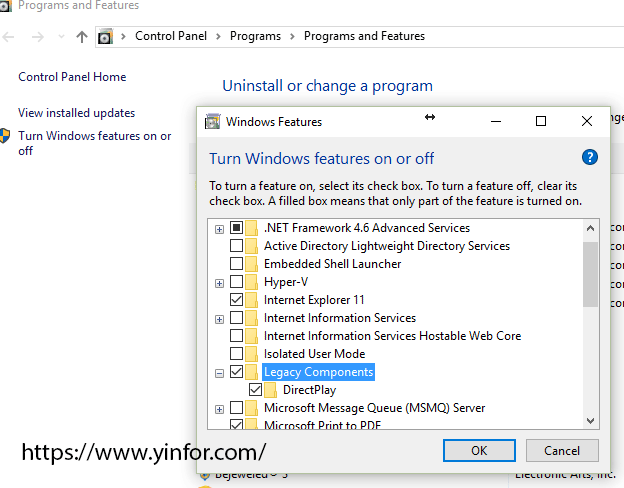624x488 pixels.
Task: Click the Control Panel address bar icon
Action: pyautogui.click(x=106, y=37)
